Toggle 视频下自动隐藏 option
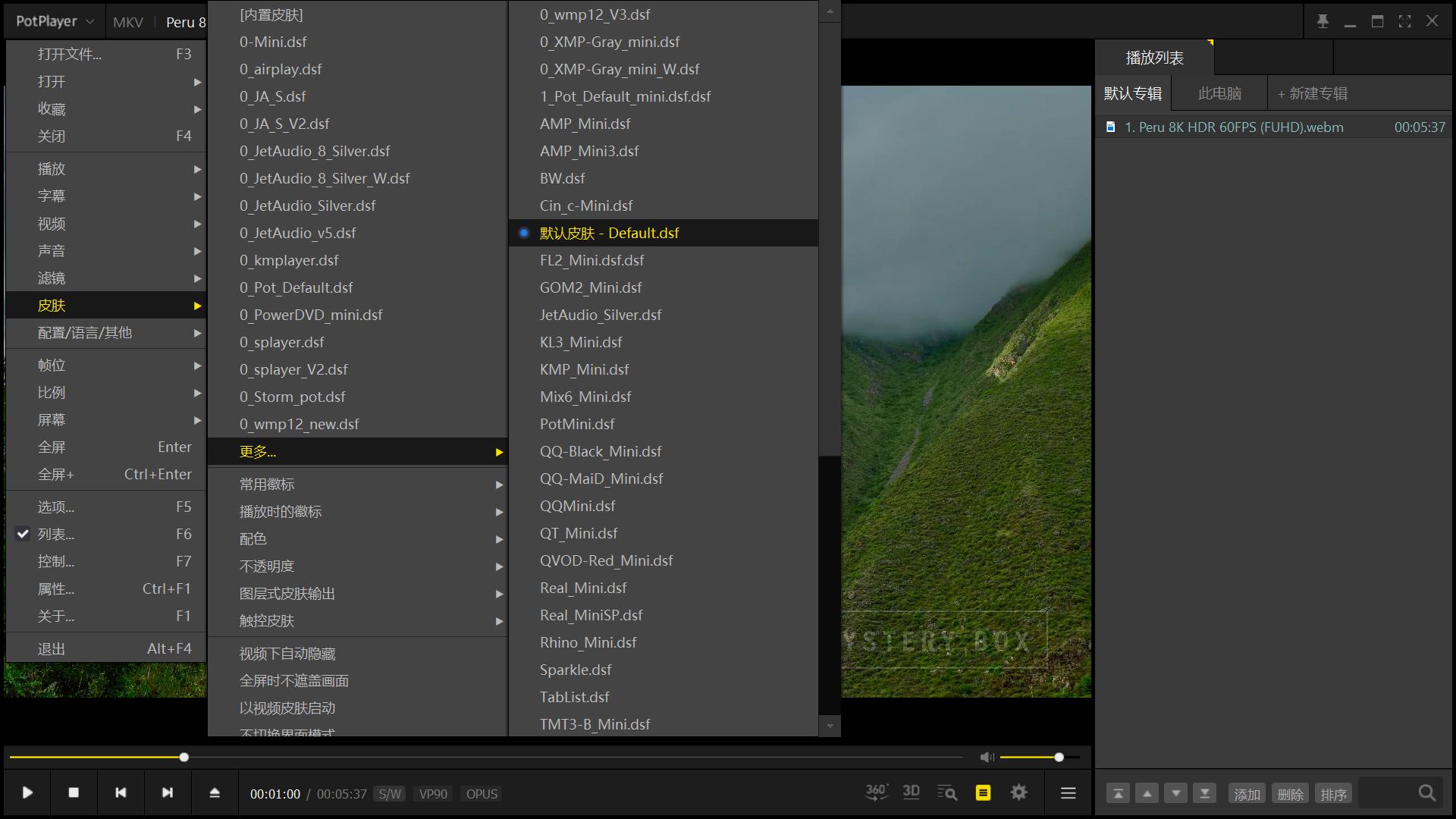The height and width of the screenshot is (819, 1456). coord(287,654)
